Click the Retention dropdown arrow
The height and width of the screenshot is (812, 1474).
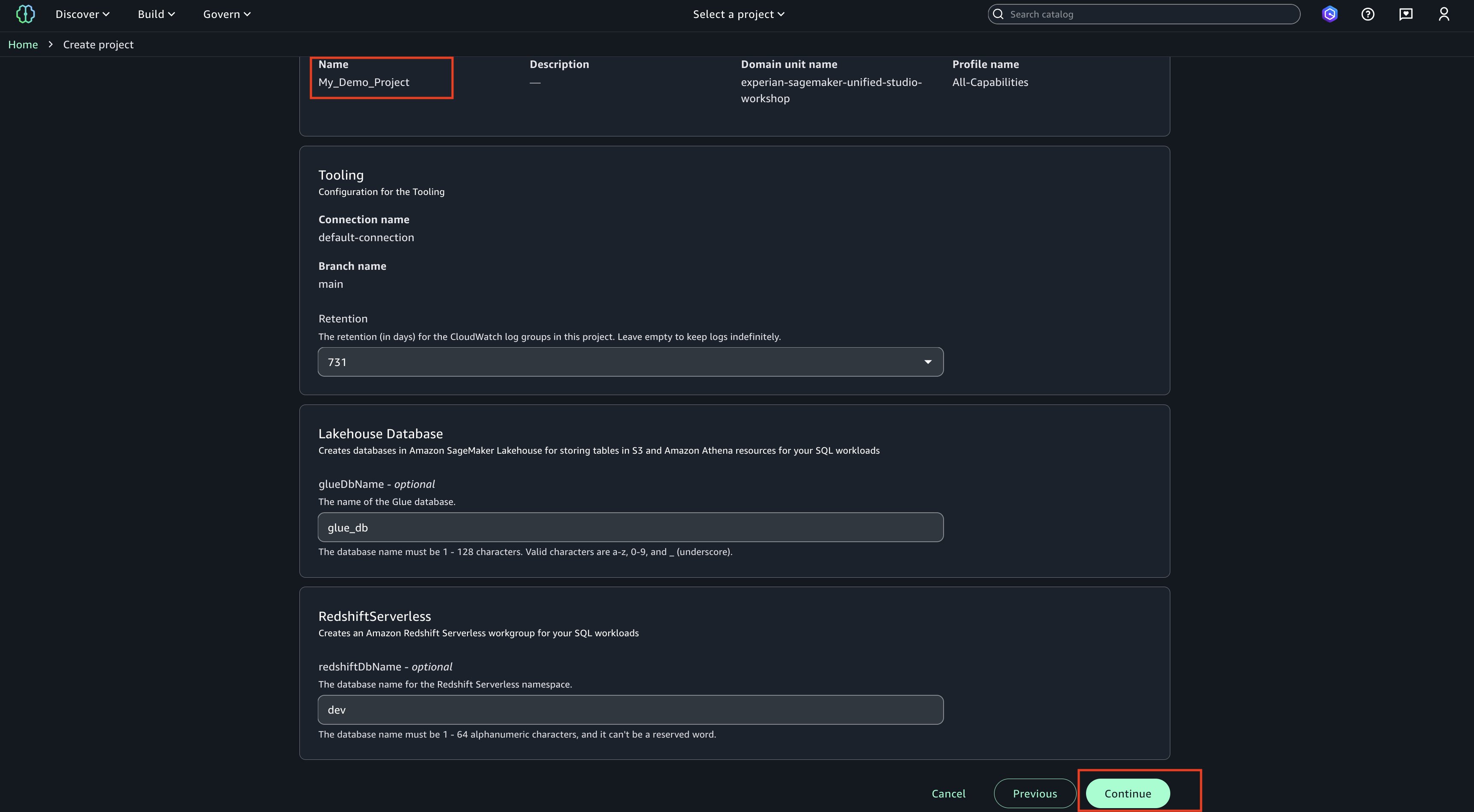coord(927,362)
